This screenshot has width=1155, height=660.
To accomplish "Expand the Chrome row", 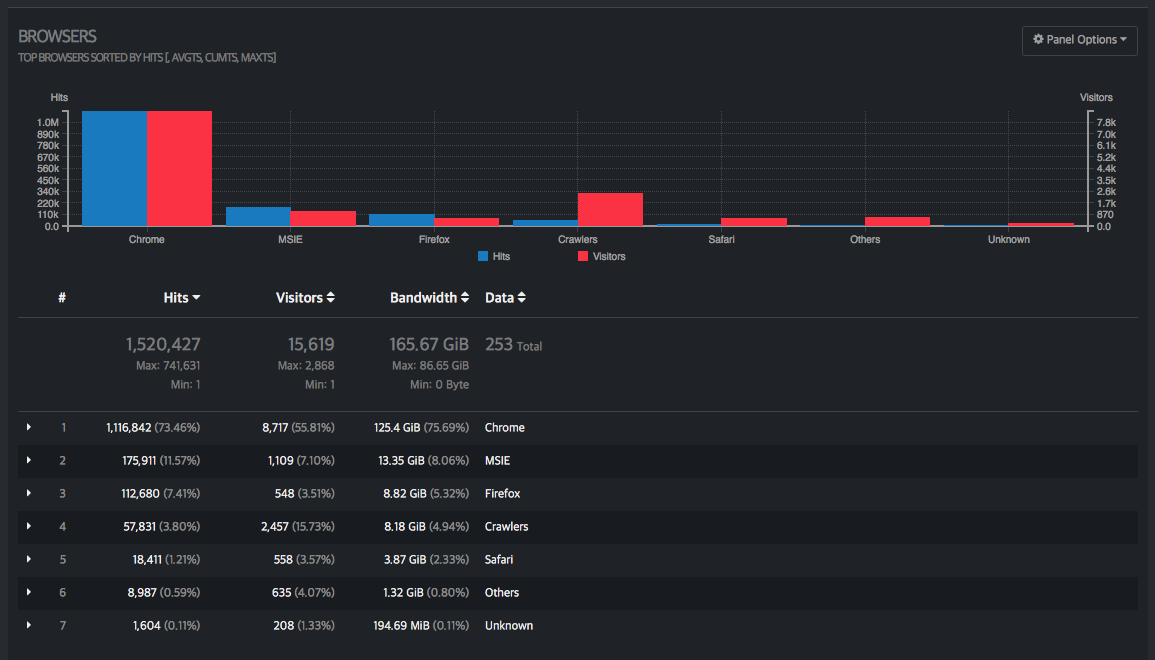I will [x=29, y=428].
